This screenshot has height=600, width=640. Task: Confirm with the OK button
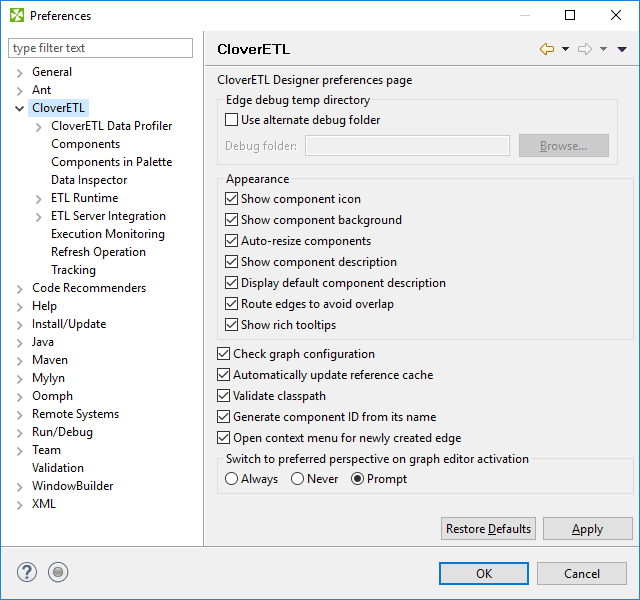484,574
